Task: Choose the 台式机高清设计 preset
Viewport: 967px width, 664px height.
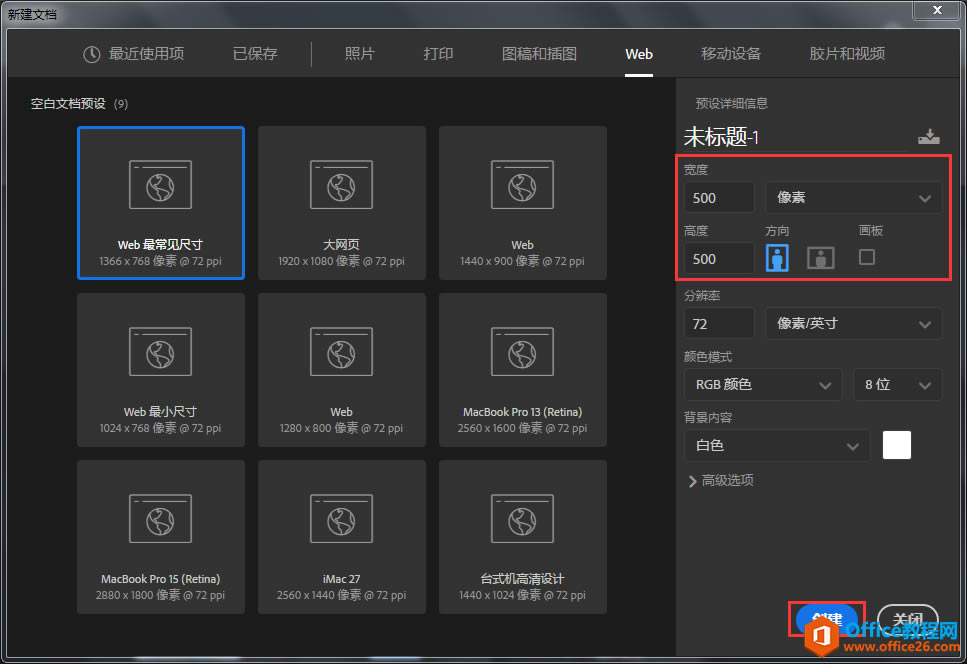Action: pos(522,537)
